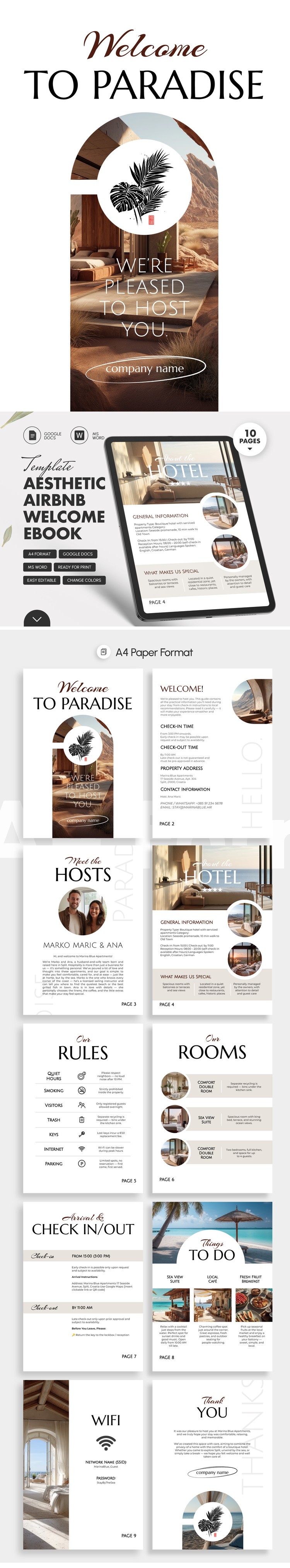The width and height of the screenshot is (290, 1568).
Task: Click the 'PAGE 9' label
Action: tap(129, 1536)
